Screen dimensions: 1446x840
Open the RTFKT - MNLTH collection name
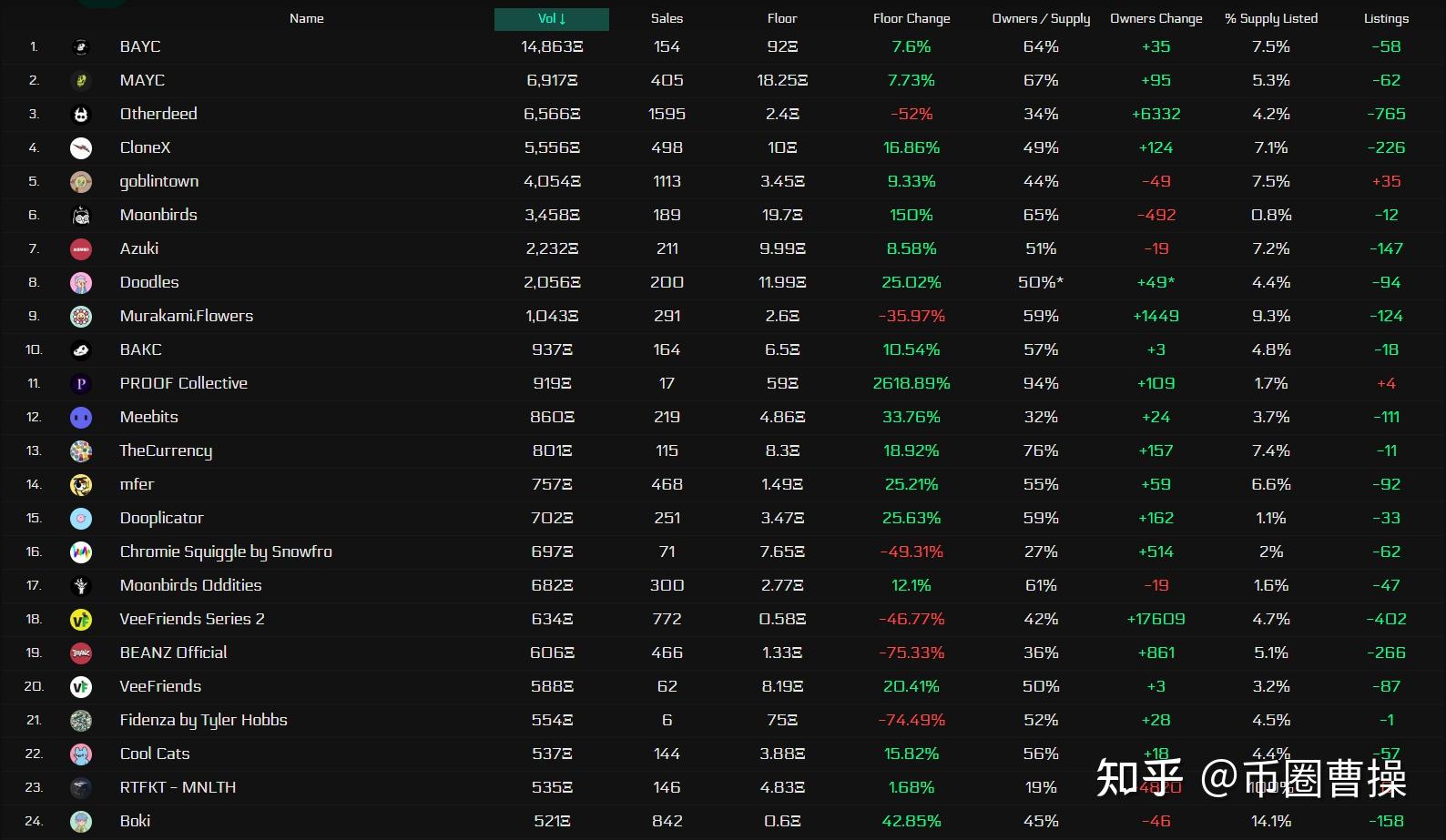click(178, 787)
